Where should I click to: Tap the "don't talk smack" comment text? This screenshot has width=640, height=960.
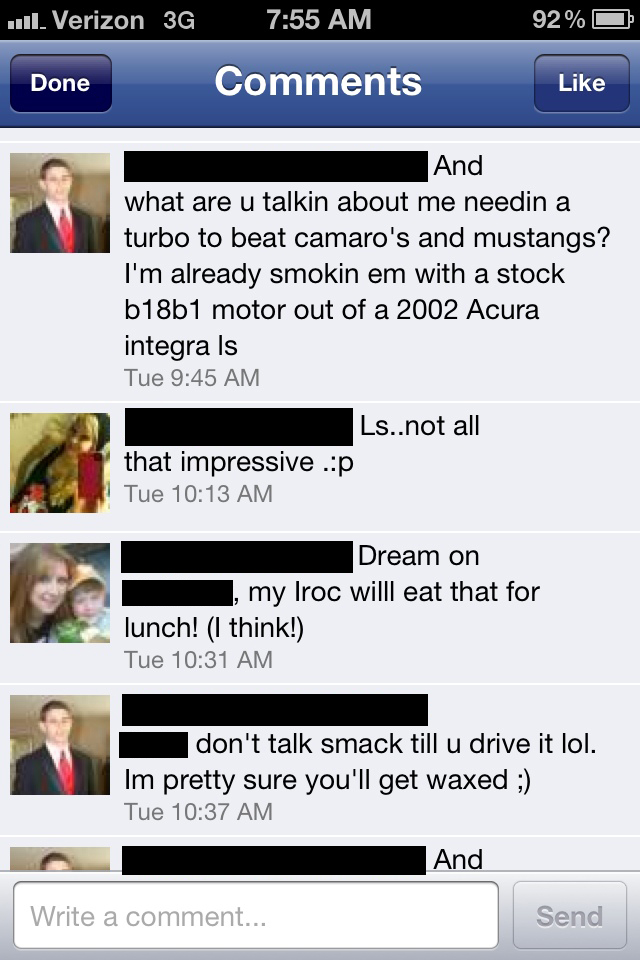(x=357, y=762)
